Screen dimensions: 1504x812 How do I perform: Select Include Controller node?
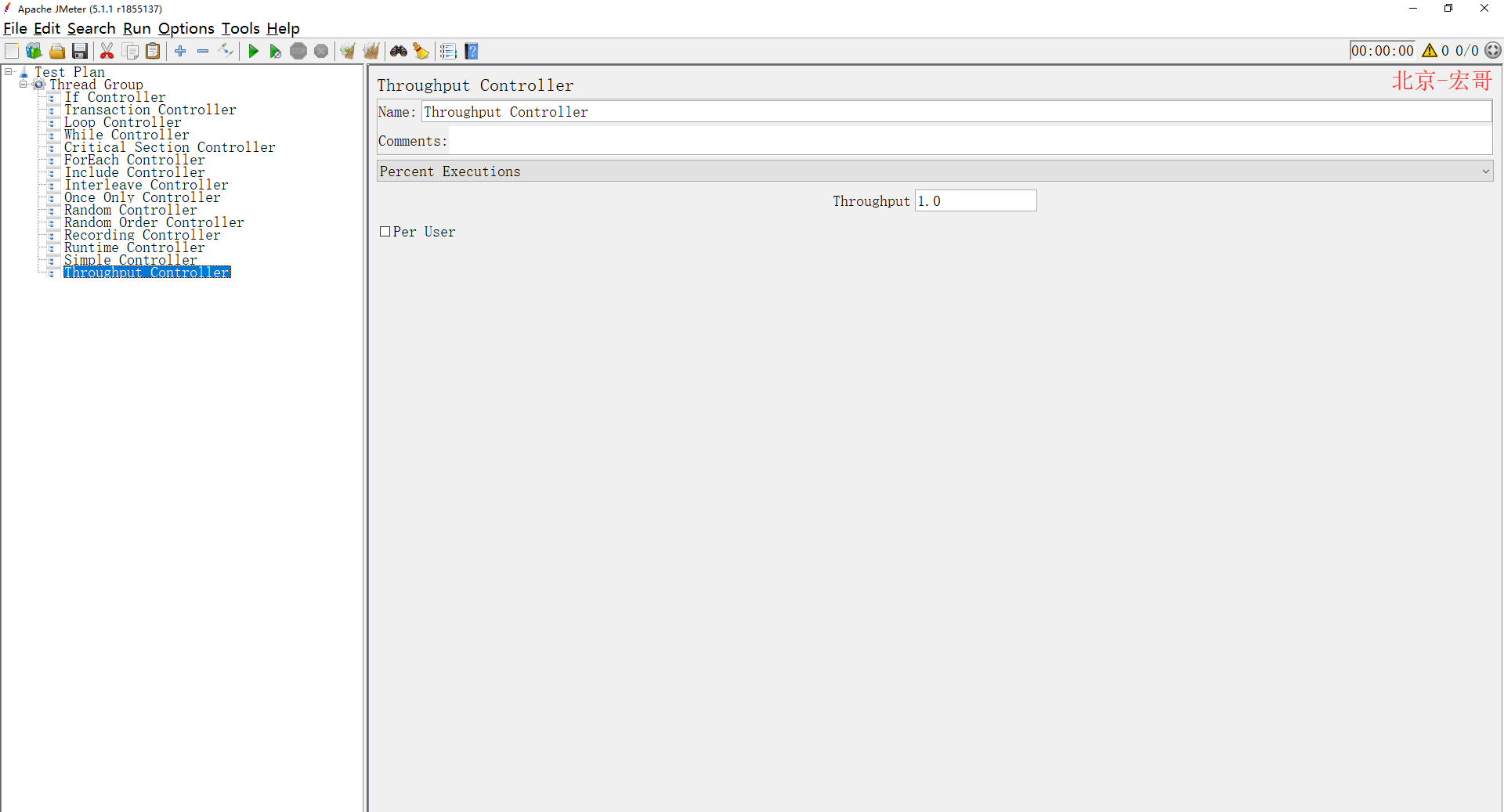tap(134, 172)
